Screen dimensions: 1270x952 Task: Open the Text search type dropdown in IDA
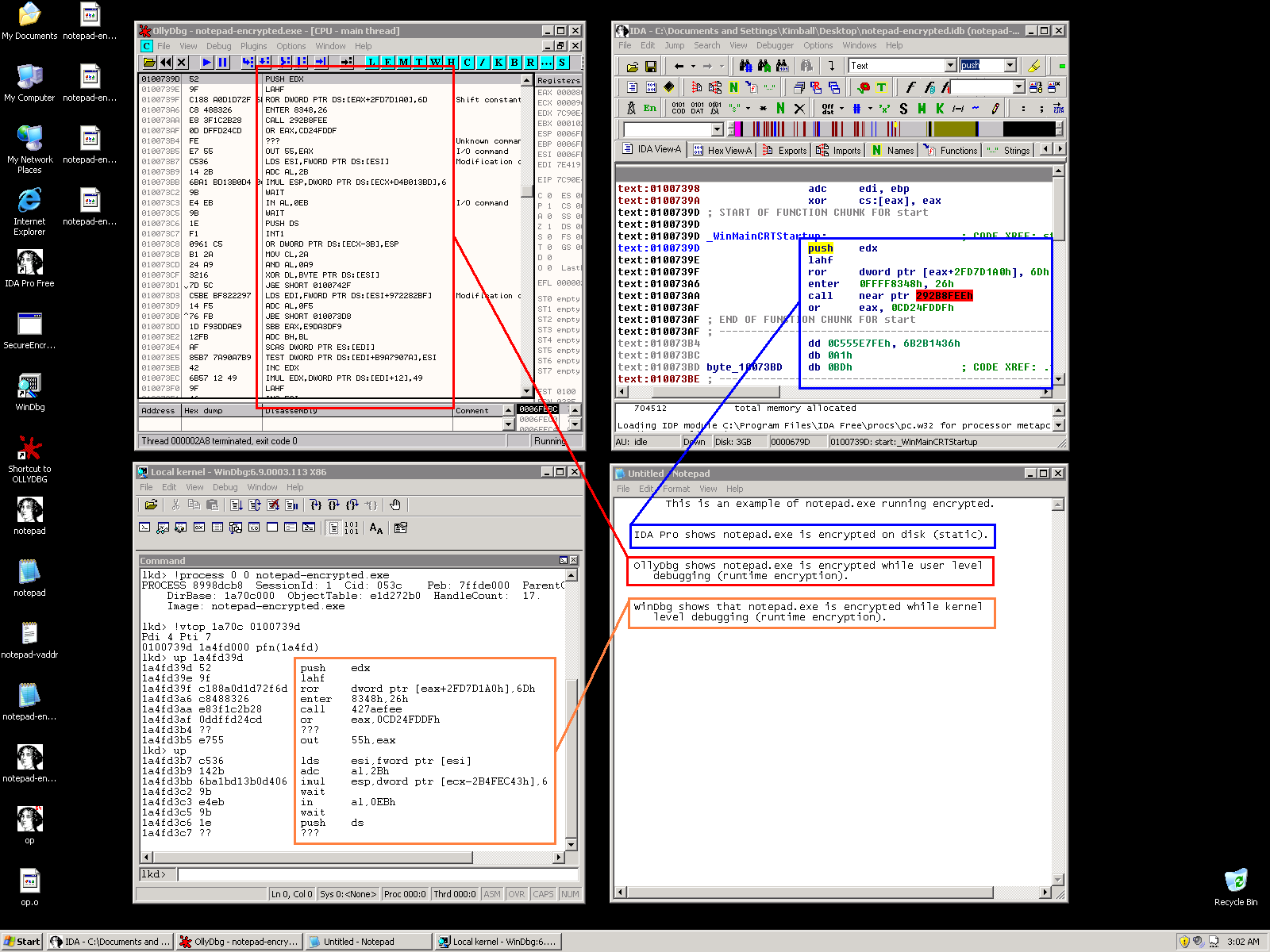coord(950,66)
